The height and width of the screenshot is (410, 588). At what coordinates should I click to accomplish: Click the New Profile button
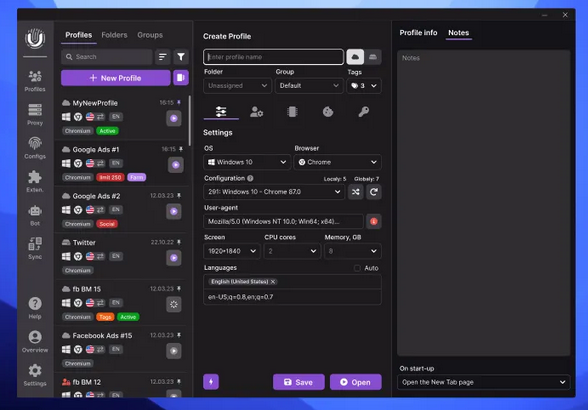click(116, 78)
